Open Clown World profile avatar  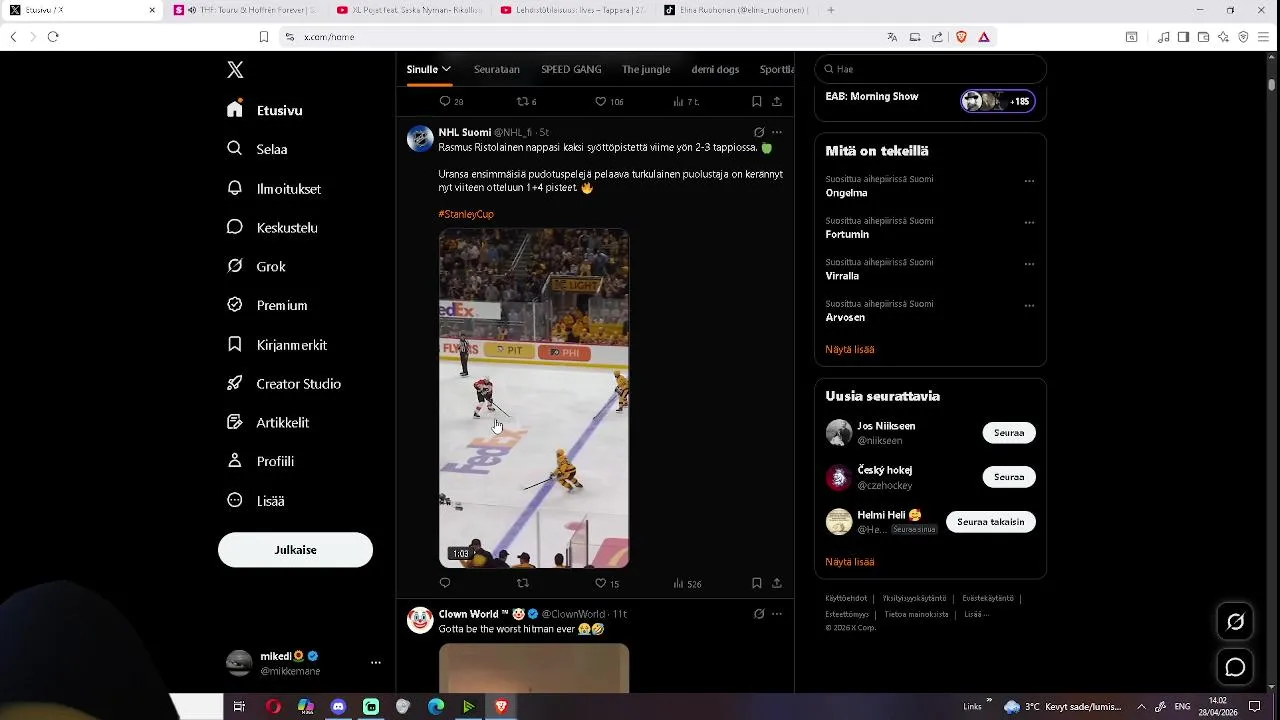click(x=420, y=620)
